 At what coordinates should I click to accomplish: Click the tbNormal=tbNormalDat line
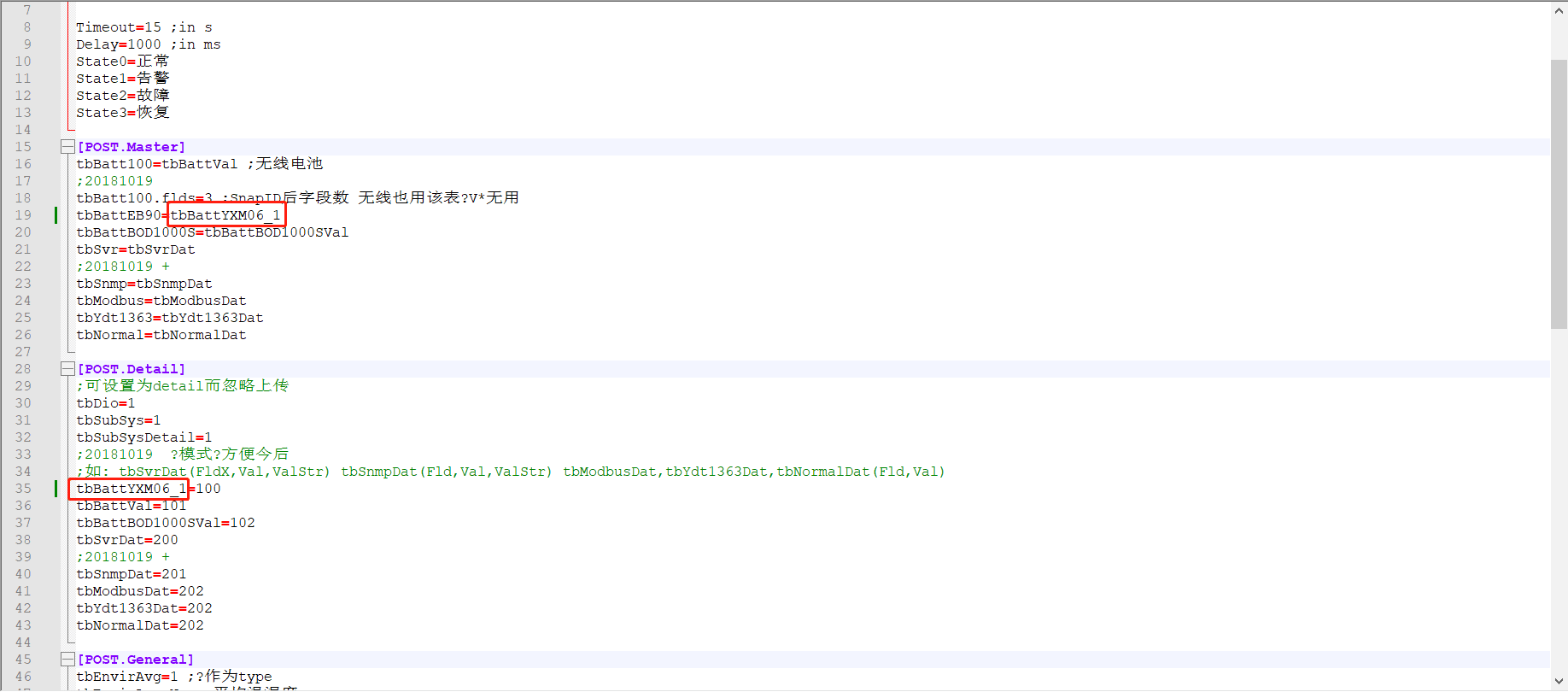(161, 335)
